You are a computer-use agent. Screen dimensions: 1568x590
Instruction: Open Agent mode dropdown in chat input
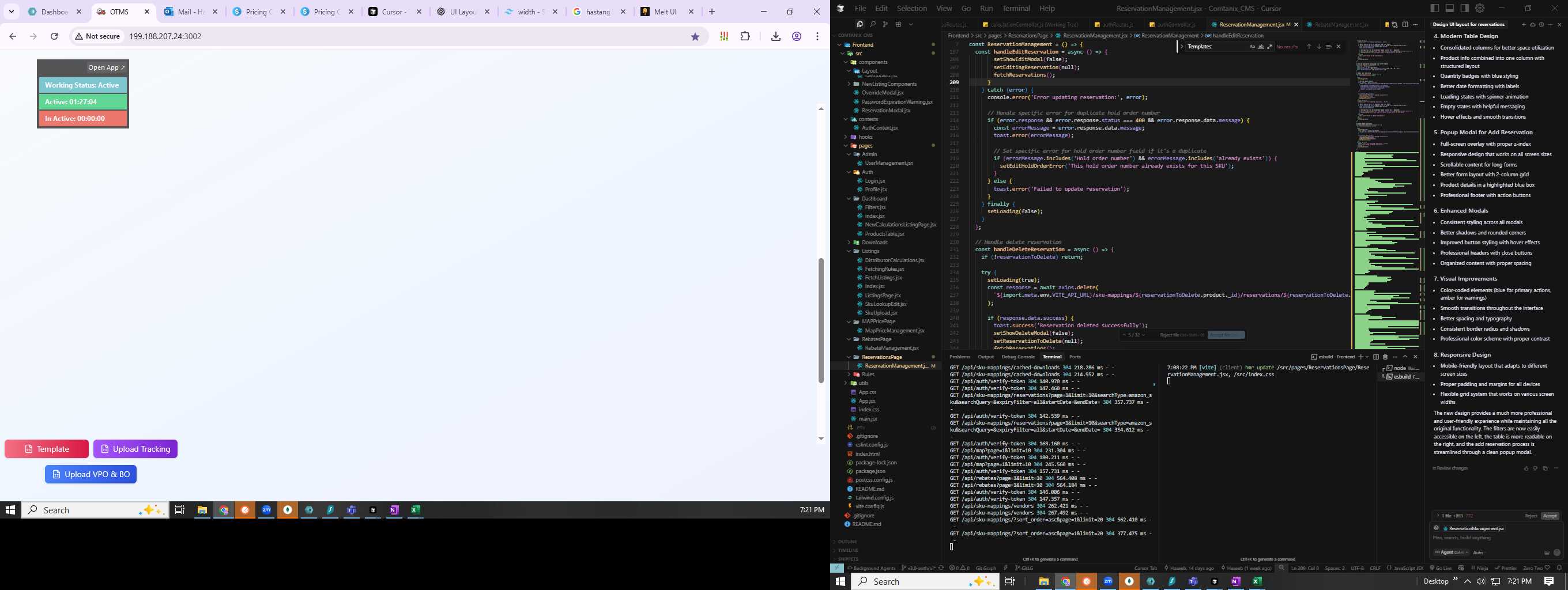[x=1452, y=553]
